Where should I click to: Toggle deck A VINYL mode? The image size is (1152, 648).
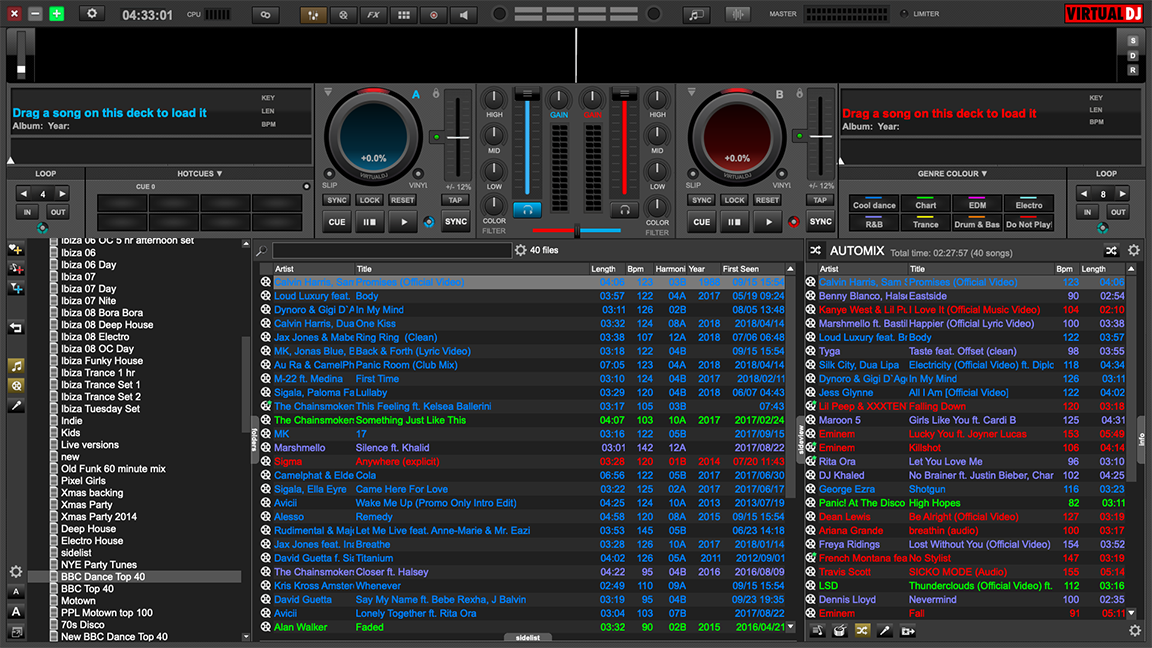point(418,175)
